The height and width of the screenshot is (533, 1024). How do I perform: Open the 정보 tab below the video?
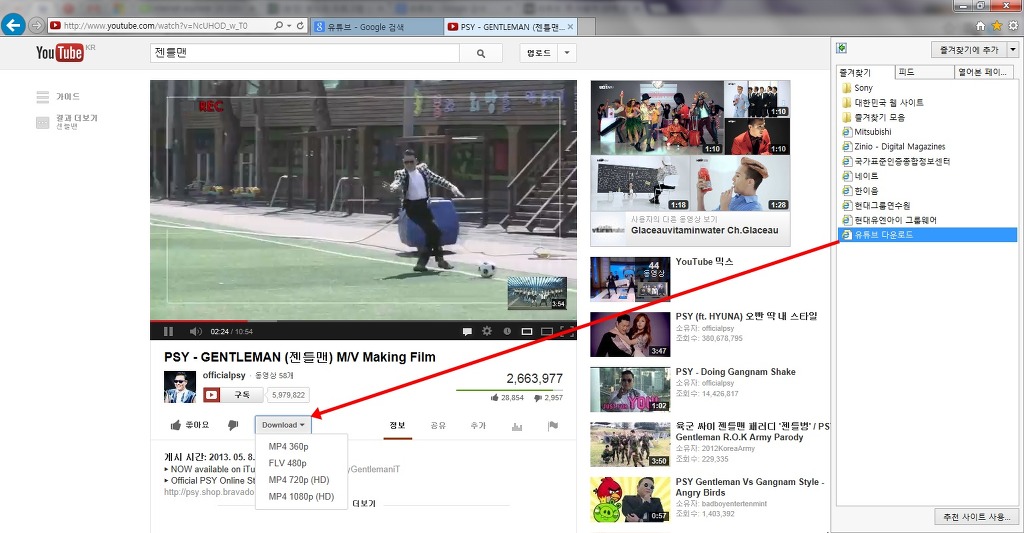398,426
